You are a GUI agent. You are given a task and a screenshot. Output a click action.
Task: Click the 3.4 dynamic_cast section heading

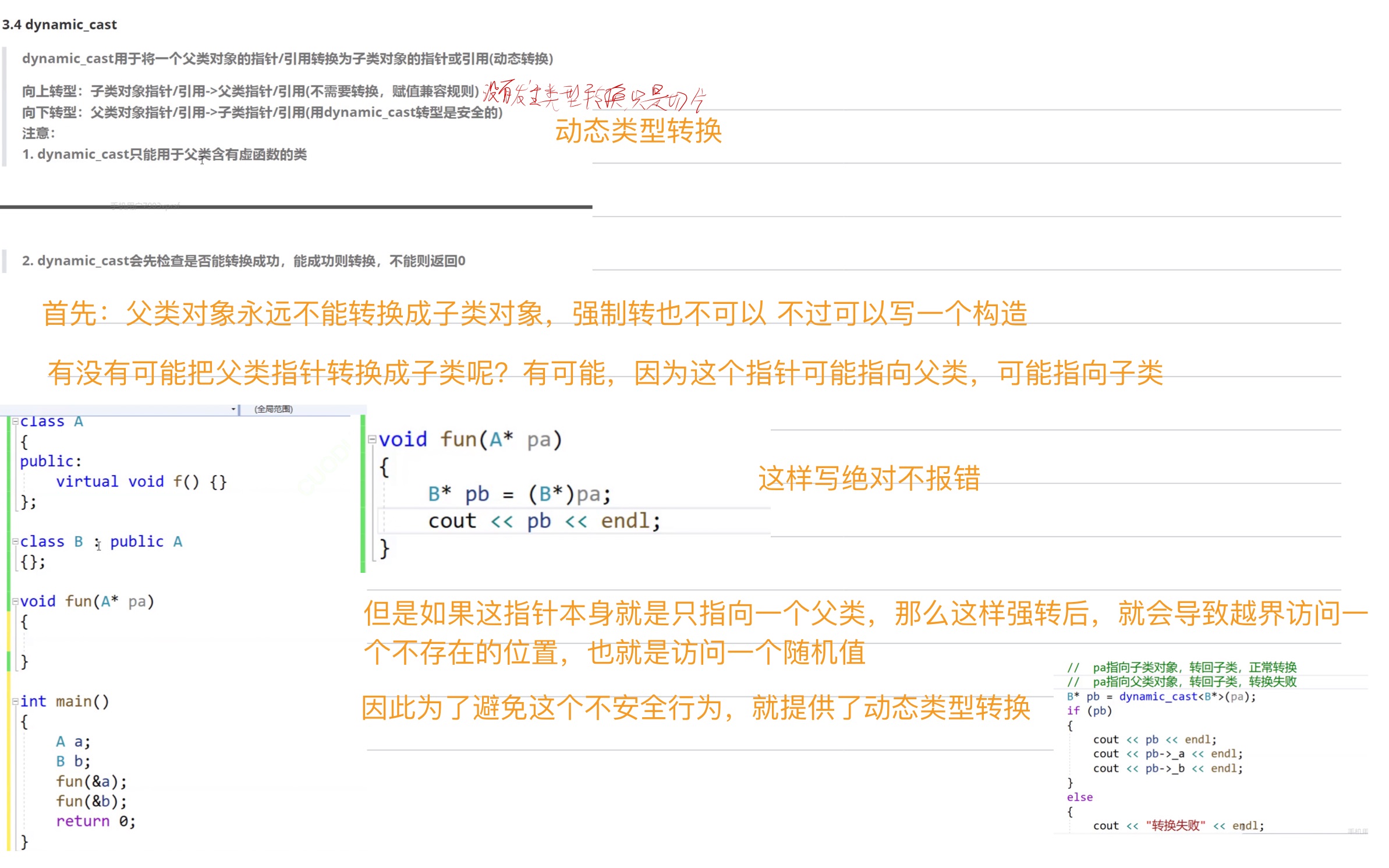click(59, 24)
